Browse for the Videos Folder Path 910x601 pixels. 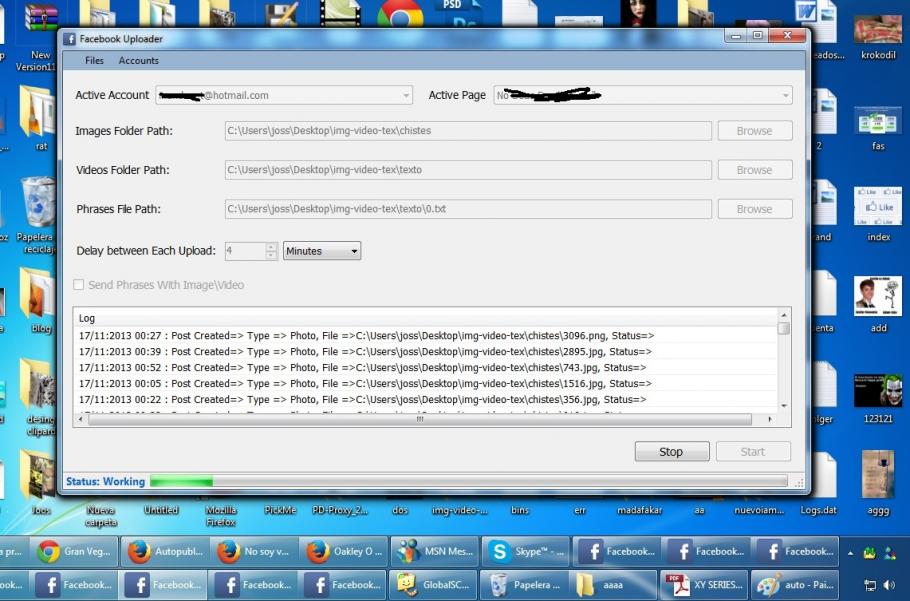(x=754, y=170)
